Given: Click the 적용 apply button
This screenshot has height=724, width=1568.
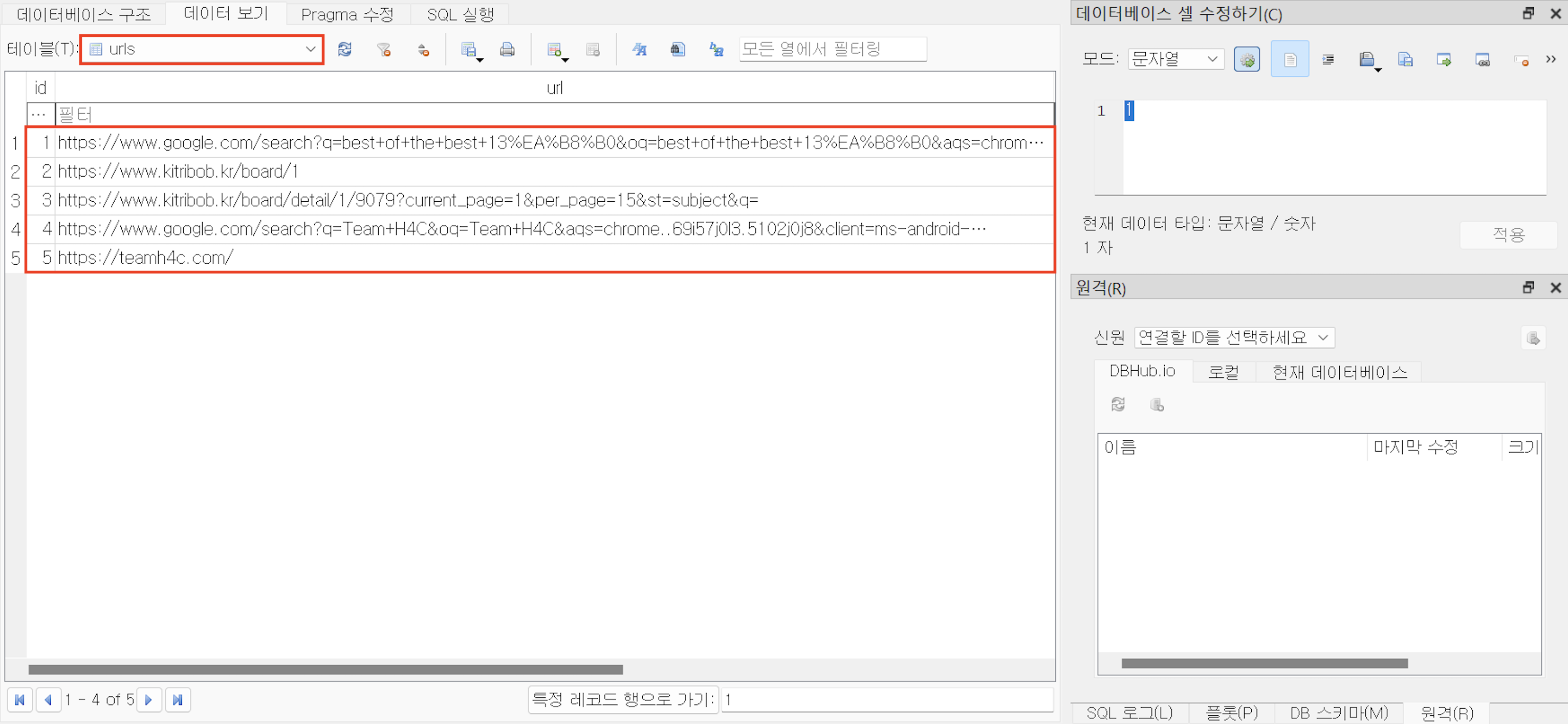Looking at the screenshot, I should (x=1508, y=235).
